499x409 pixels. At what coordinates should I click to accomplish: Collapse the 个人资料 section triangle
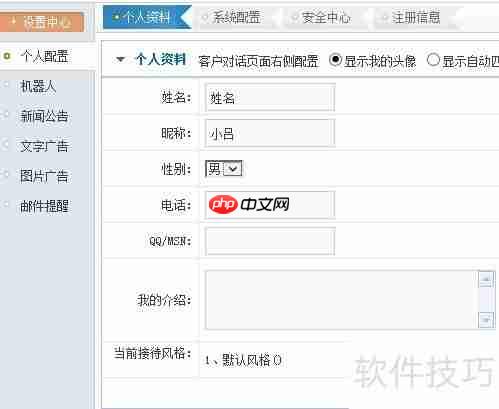[120, 60]
